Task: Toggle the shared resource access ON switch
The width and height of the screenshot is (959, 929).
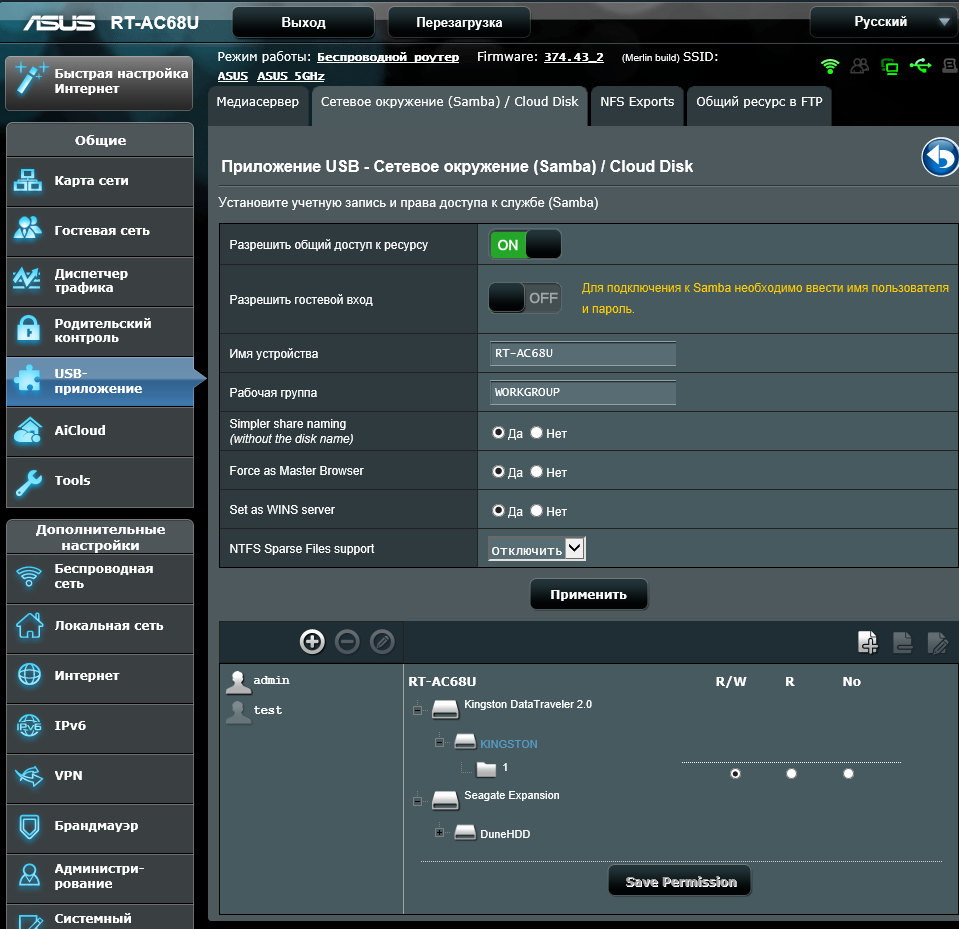Action: click(525, 245)
